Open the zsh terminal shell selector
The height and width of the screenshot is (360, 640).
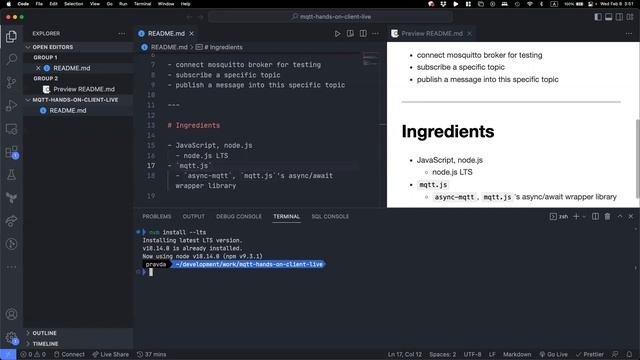(x=559, y=216)
